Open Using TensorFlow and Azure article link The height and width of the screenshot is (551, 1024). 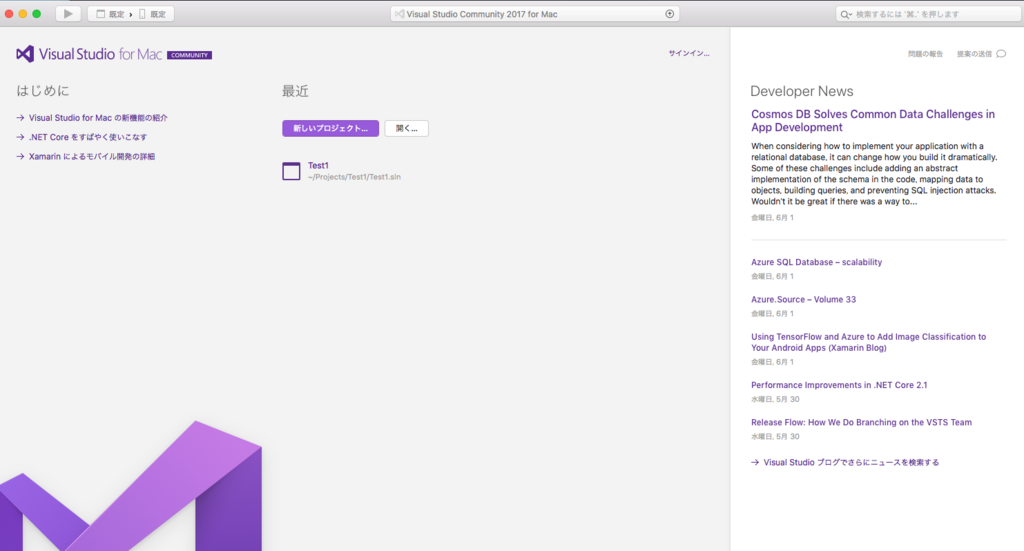point(869,342)
